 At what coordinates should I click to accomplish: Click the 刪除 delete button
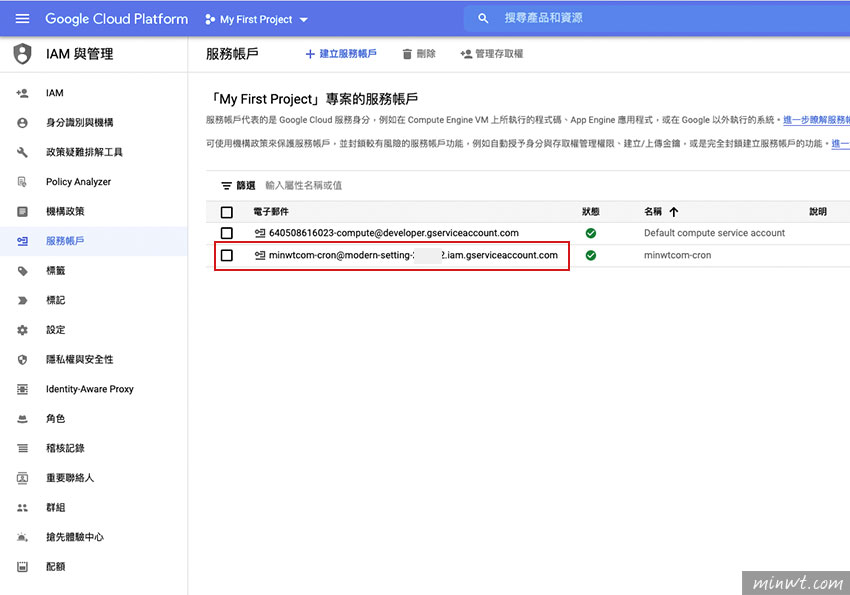click(x=419, y=54)
